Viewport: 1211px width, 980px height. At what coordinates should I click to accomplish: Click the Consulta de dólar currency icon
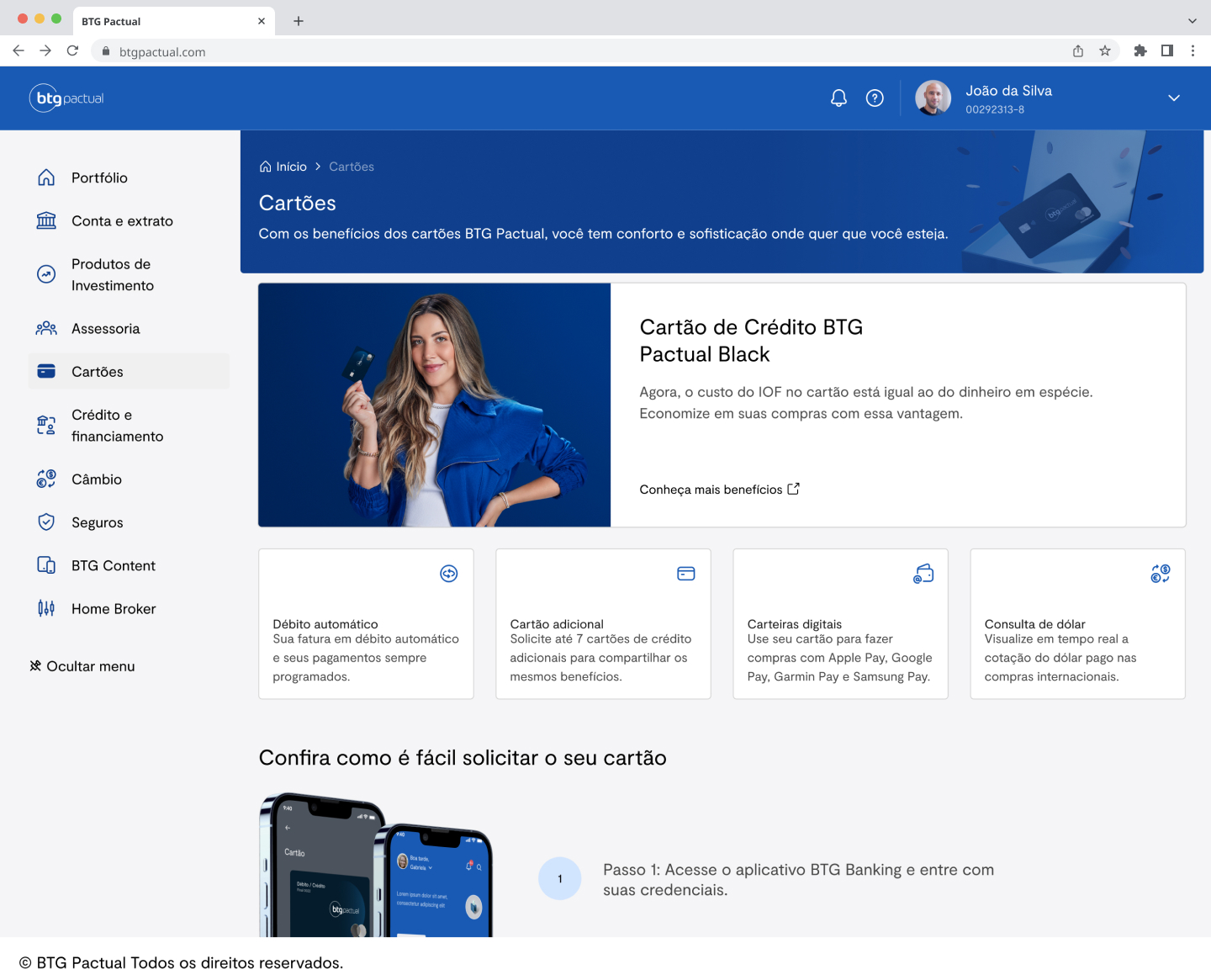coord(1161,574)
